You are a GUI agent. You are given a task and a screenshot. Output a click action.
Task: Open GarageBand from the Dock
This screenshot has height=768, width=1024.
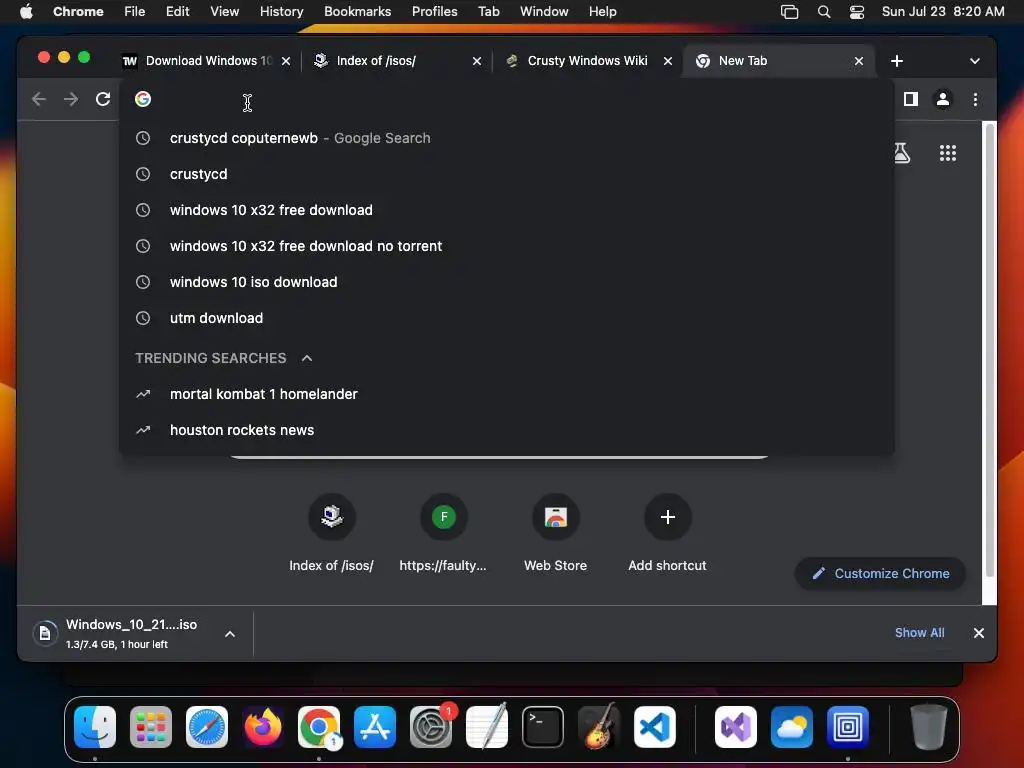pos(599,727)
